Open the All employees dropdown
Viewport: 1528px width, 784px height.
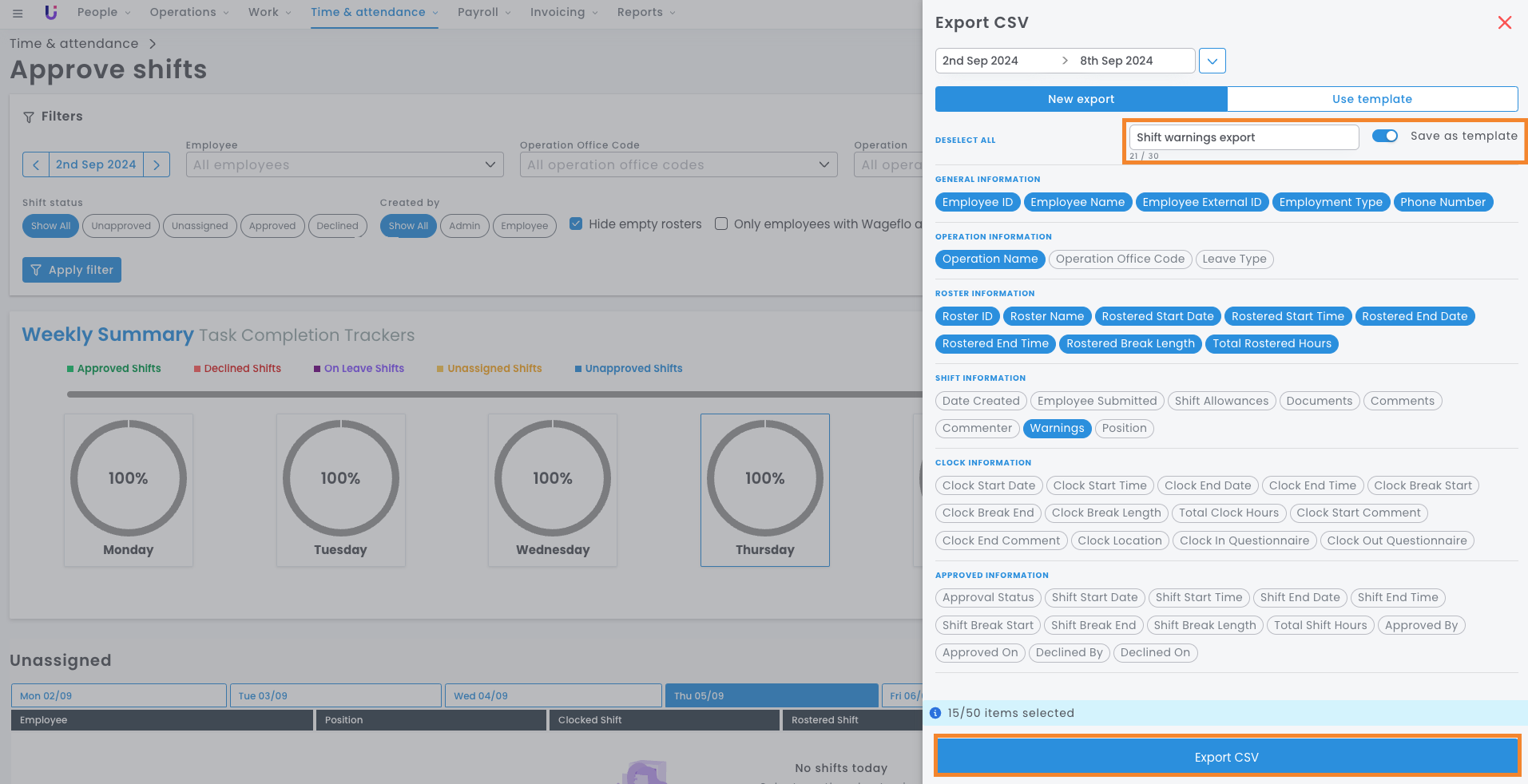pyautogui.click(x=344, y=164)
